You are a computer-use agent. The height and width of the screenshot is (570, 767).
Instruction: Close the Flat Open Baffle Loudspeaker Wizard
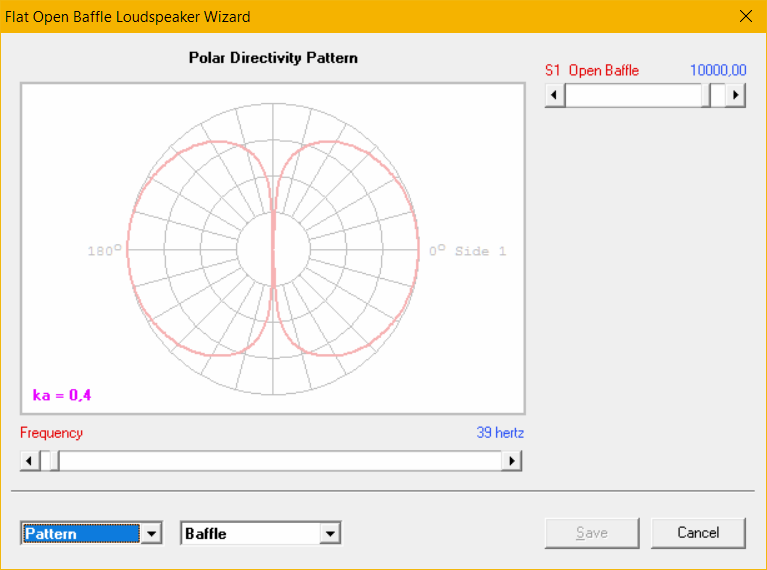coord(746,16)
